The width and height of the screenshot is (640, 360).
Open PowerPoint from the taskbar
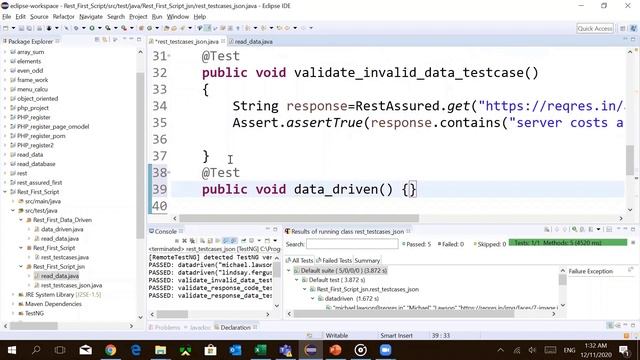[x=336, y=350]
